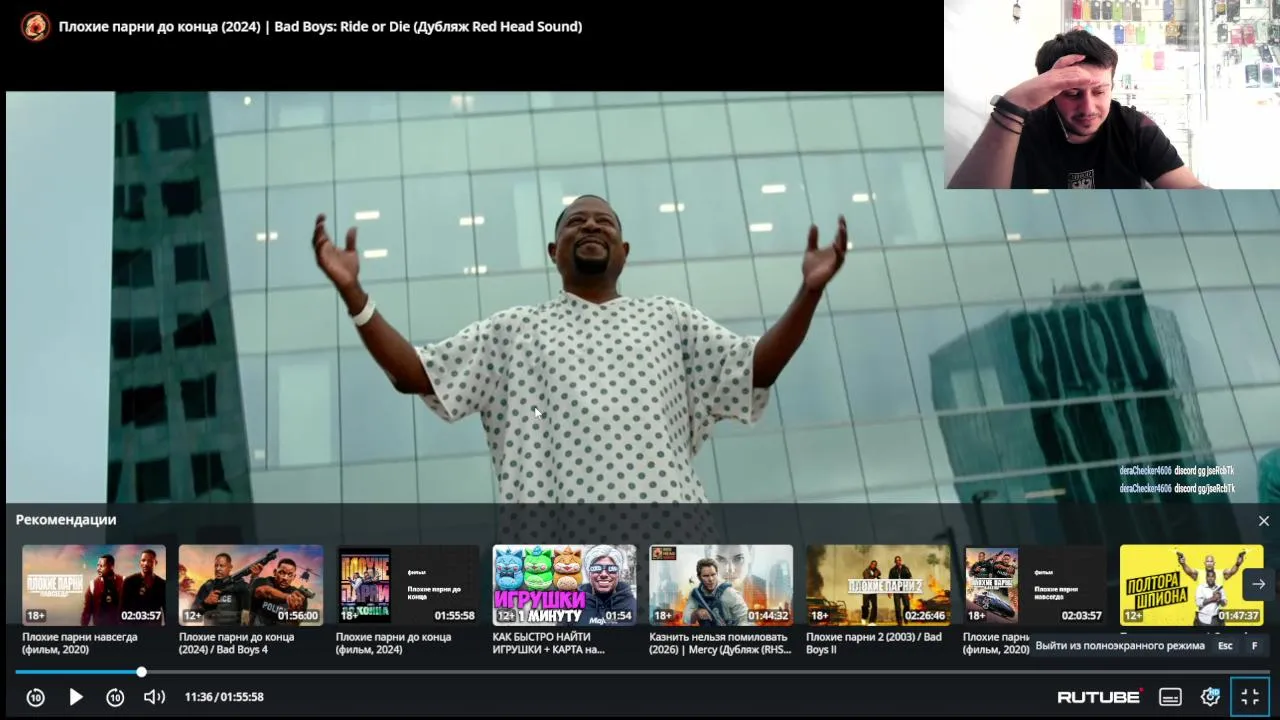Open the Полтора шпиона yellow thumbnail
This screenshot has width=1280, height=720.
pos(1192,585)
